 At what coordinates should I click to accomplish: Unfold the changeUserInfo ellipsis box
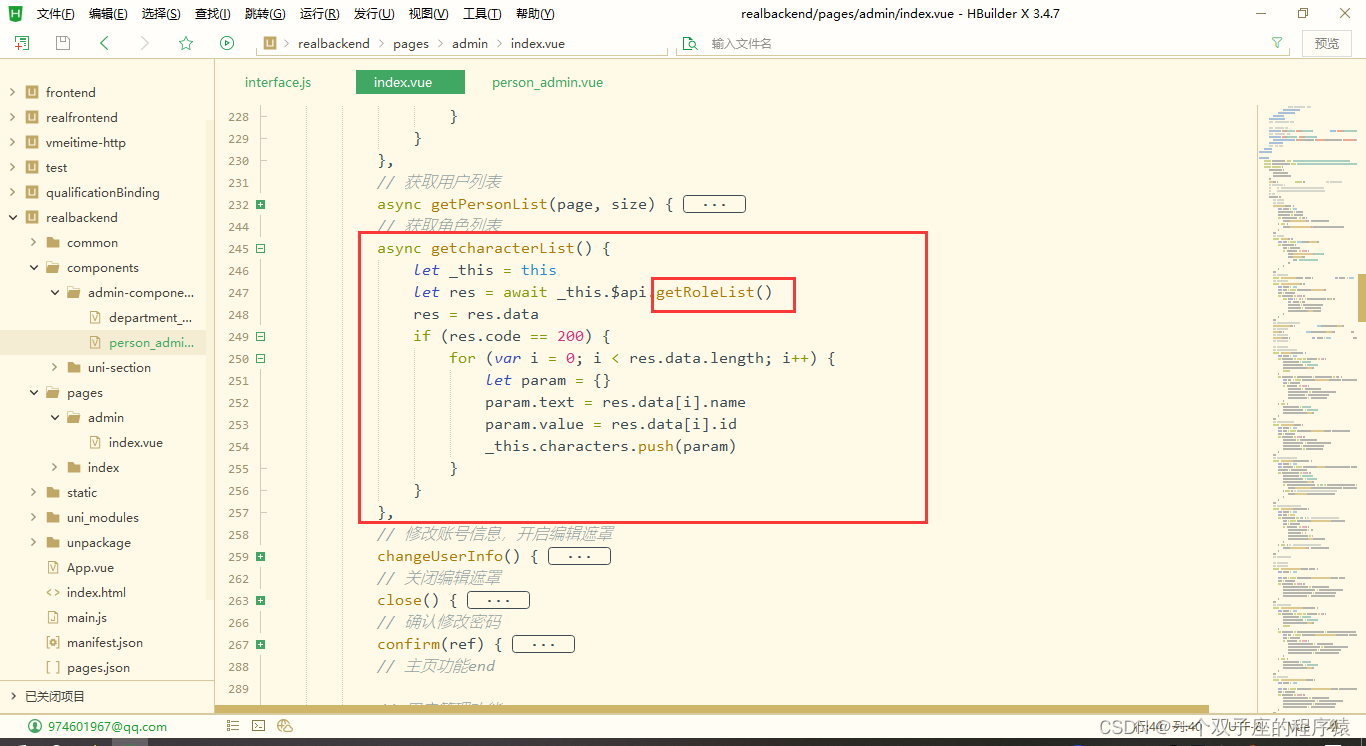(x=579, y=556)
